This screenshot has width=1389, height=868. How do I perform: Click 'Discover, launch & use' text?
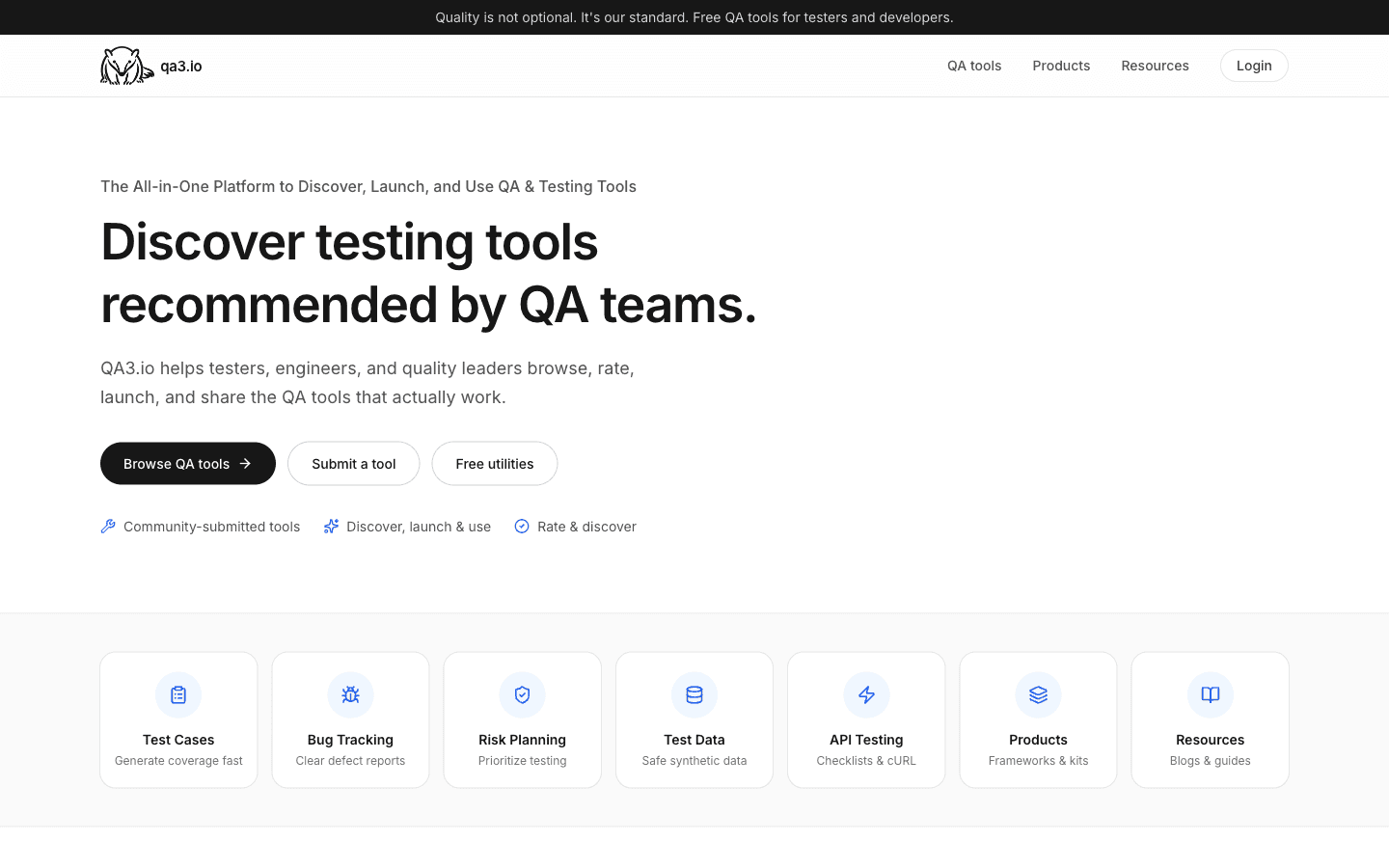pyautogui.click(x=419, y=527)
